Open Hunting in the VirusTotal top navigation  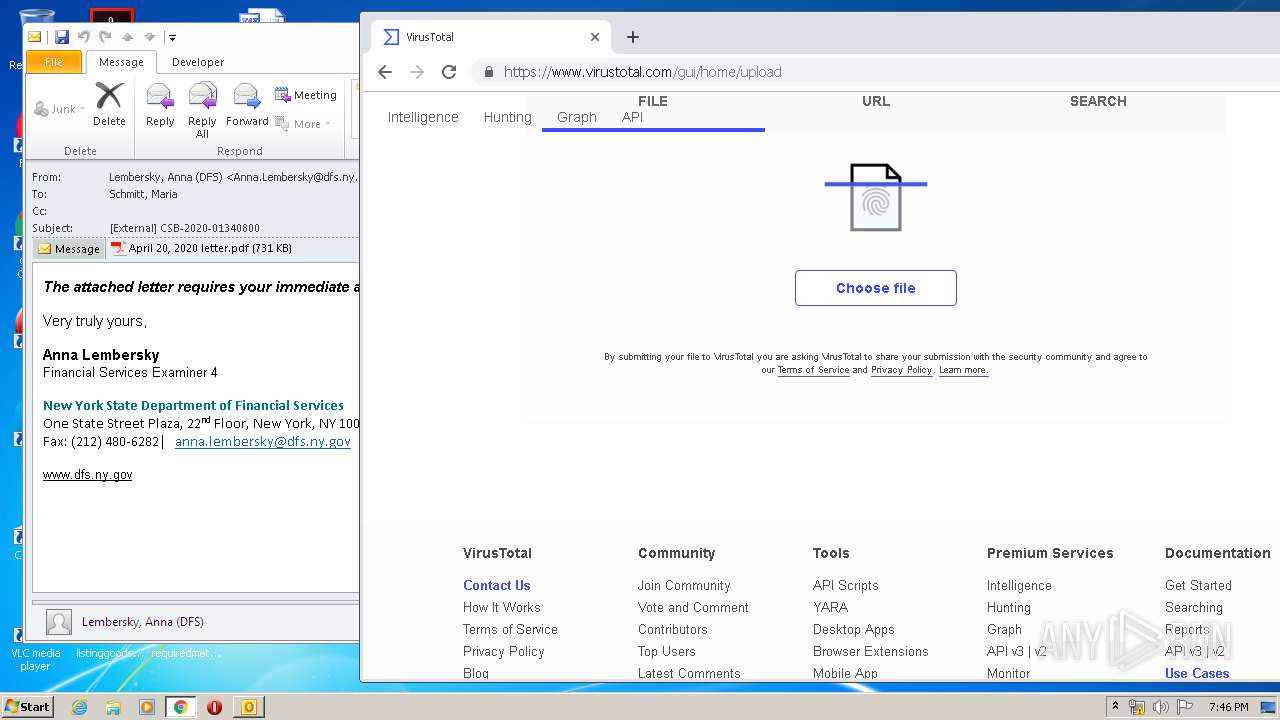click(508, 117)
